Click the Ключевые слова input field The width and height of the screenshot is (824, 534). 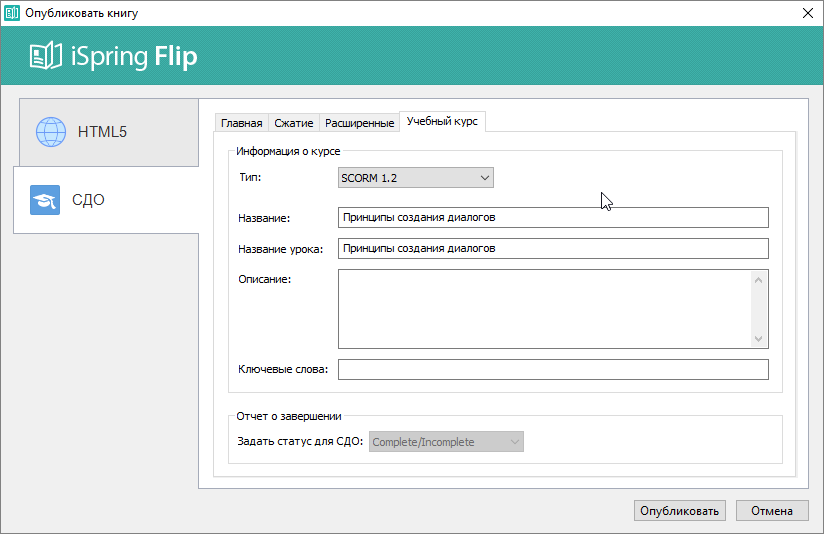pyautogui.click(x=553, y=369)
